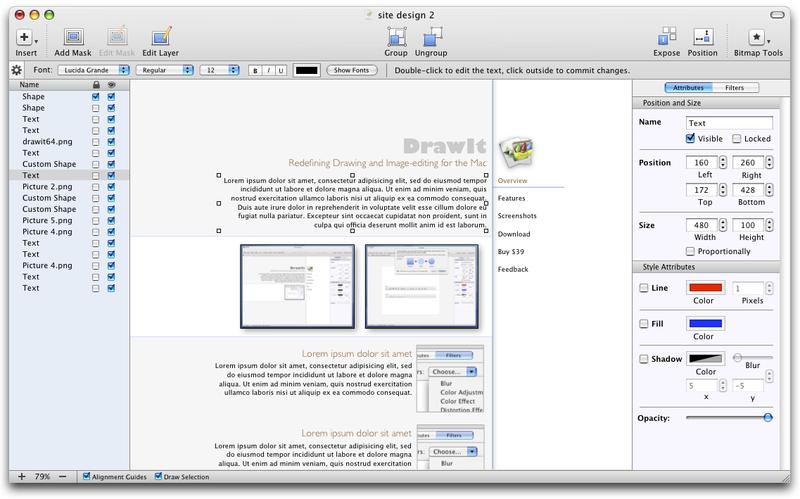Disable Alignment Guides checkbox
The image size is (800, 499).
pyautogui.click(x=88, y=477)
